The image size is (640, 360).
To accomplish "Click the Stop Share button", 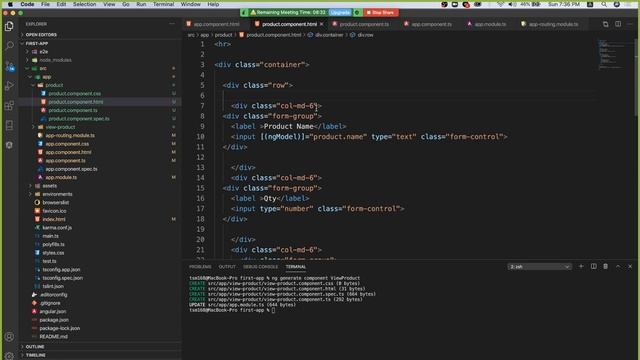I will (x=380, y=13).
